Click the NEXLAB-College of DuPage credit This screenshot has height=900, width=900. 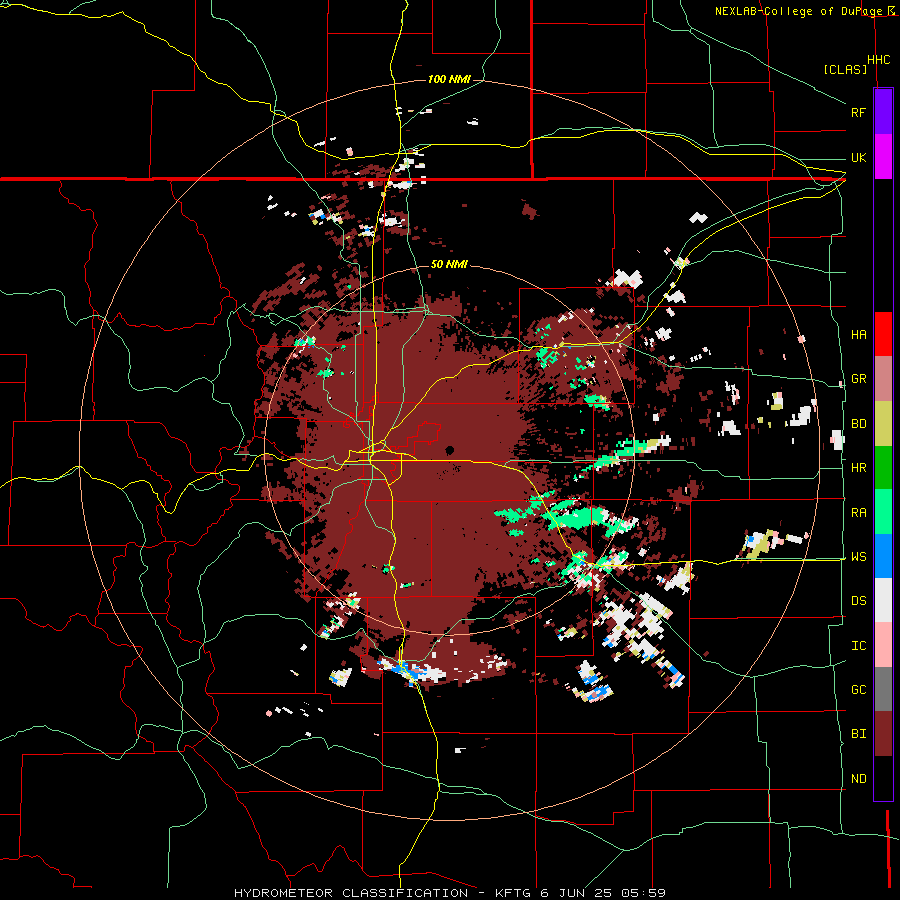[x=804, y=11]
